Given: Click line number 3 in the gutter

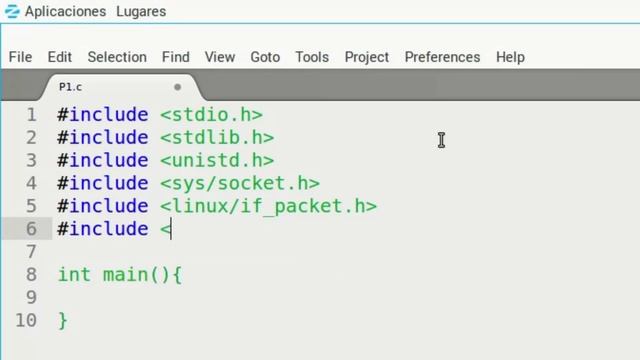Looking at the screenshot, I should click(x=31, y=160).
